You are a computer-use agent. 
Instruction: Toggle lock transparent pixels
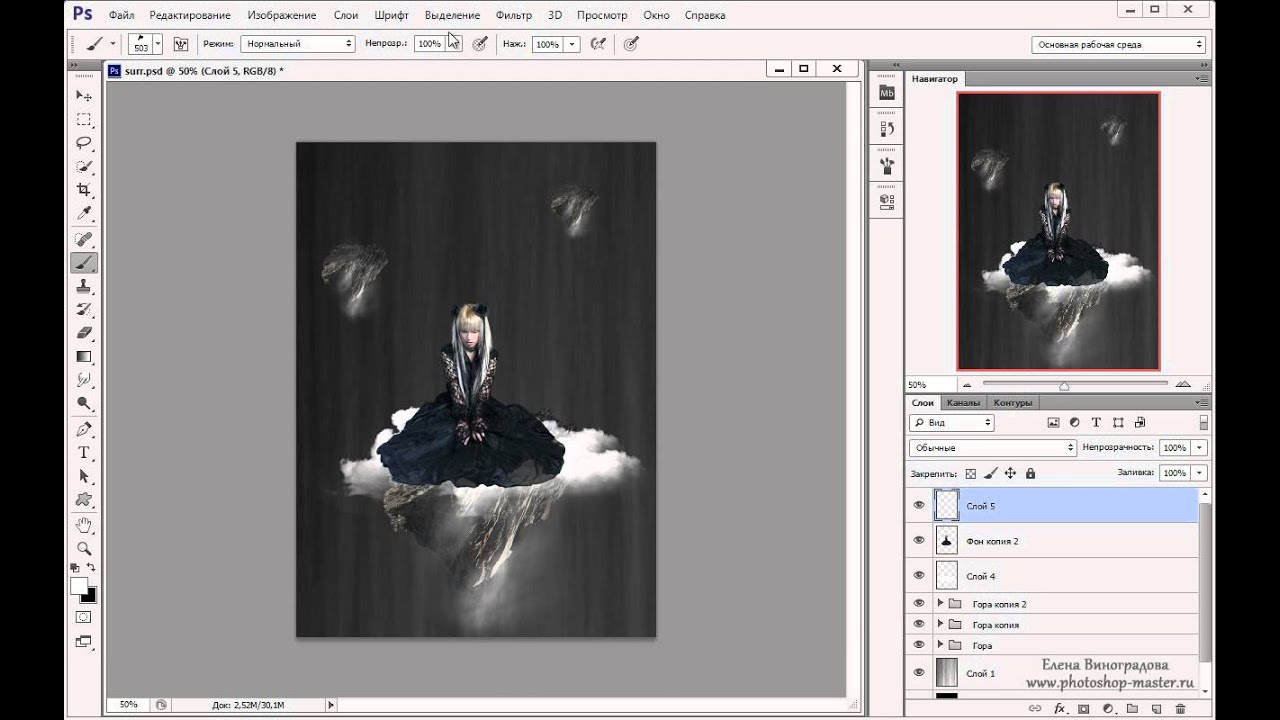[969, 473]
